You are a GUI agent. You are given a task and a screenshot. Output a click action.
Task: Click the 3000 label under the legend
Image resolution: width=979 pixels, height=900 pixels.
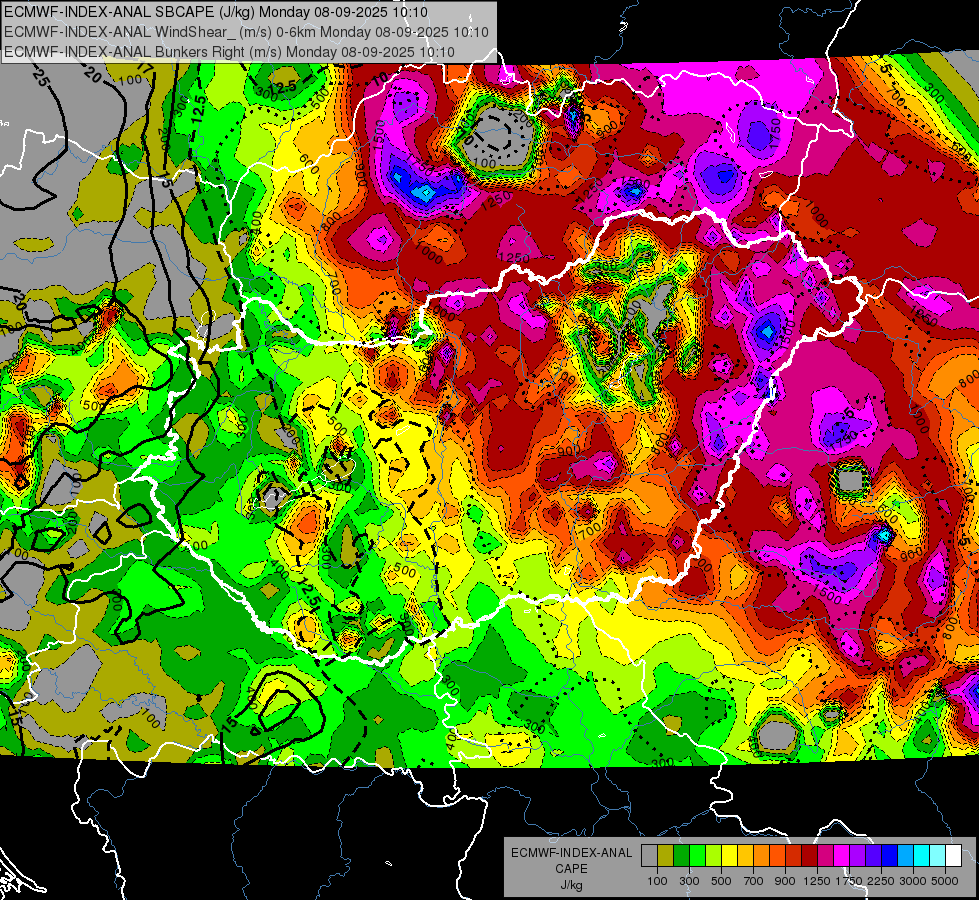pyautogui.click(x=913, y=881)
